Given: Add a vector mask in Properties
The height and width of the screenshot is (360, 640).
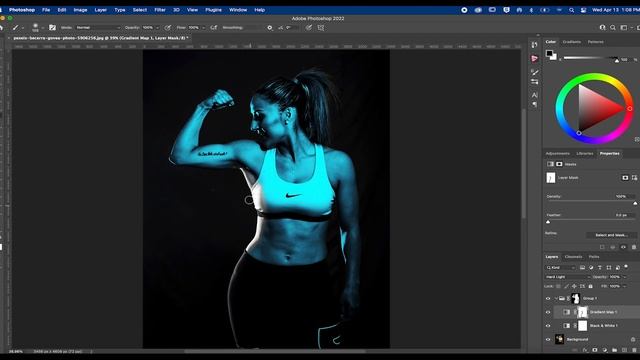Looking at the screenshot, I should [634, 178].
